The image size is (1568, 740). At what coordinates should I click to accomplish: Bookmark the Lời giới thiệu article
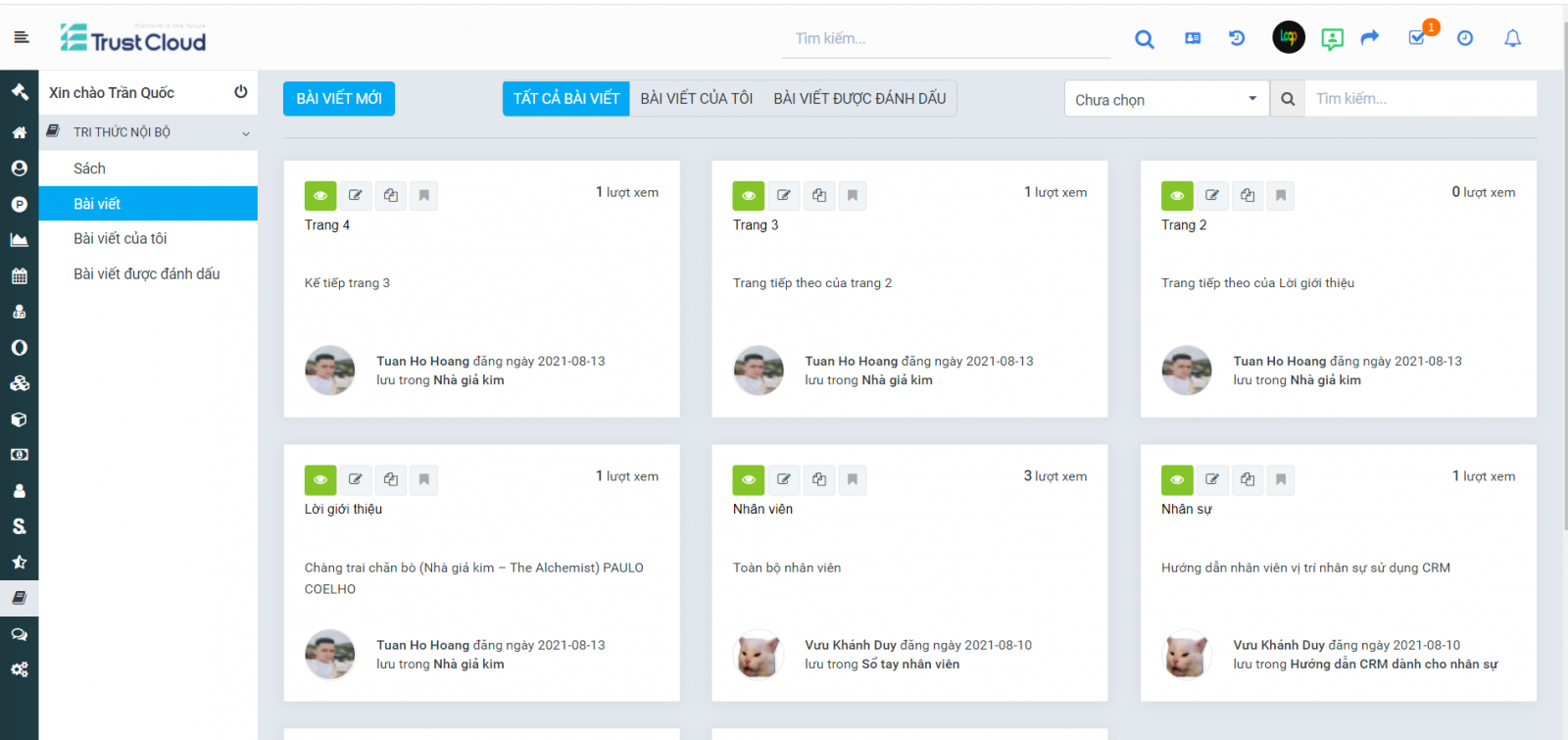(x=424, y=480)
